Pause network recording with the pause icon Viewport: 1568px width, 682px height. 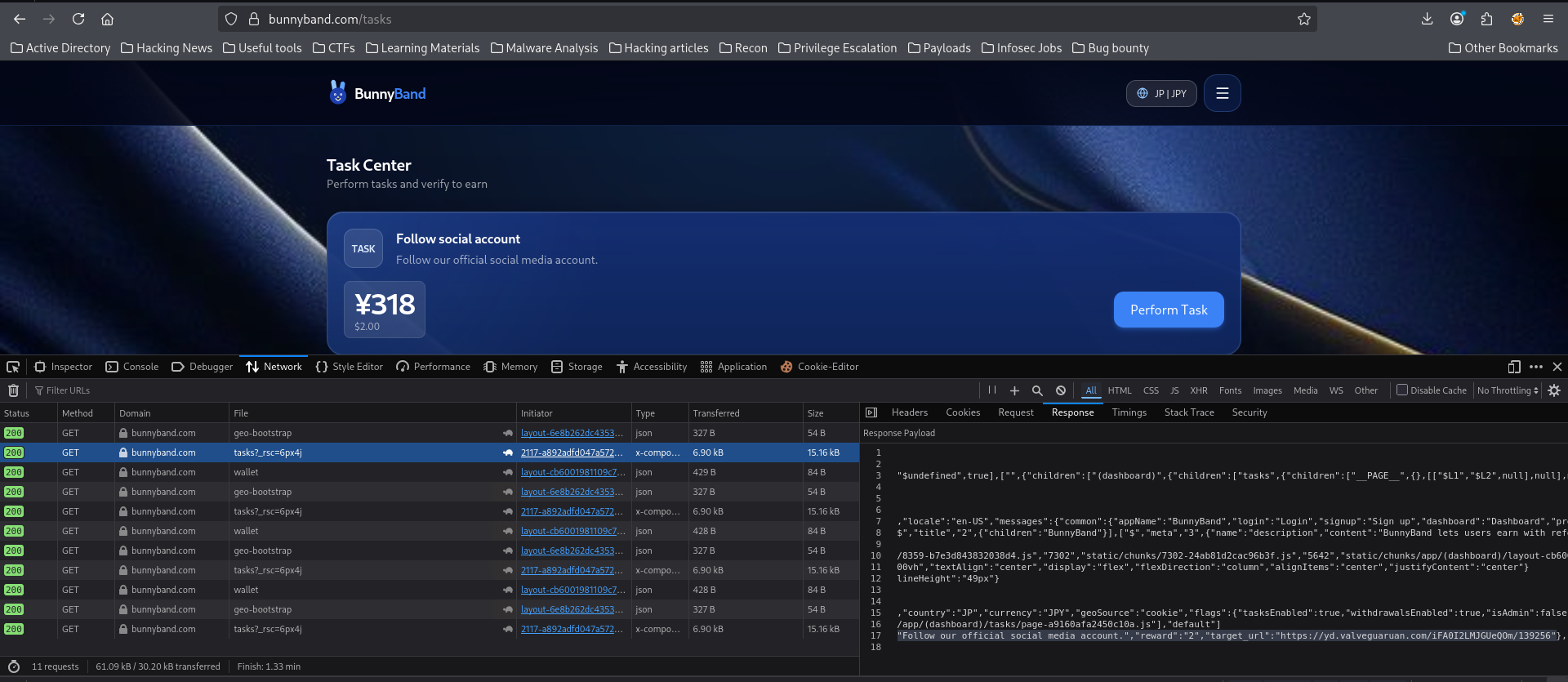click(992, 390)
